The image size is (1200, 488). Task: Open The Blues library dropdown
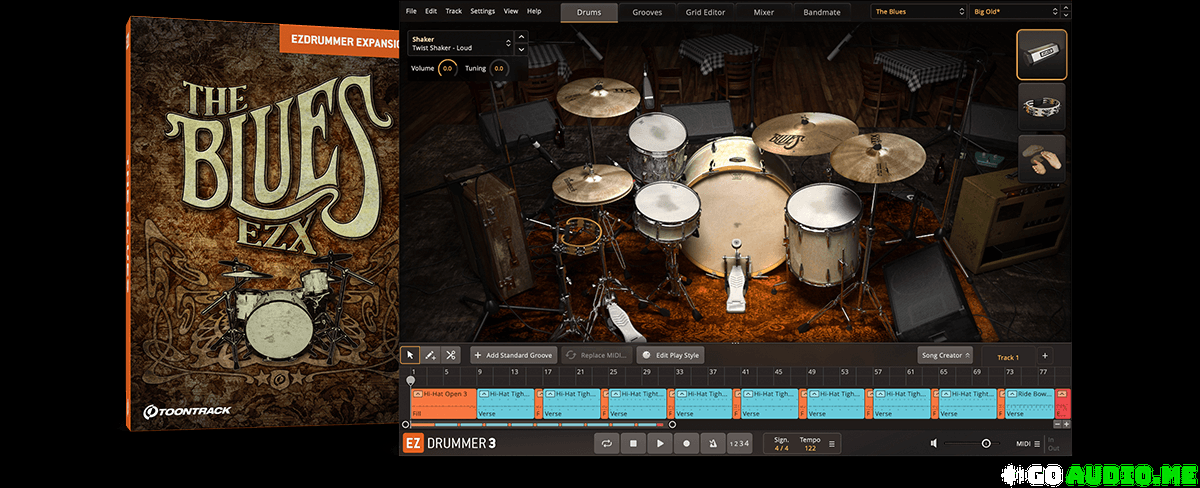917,11
